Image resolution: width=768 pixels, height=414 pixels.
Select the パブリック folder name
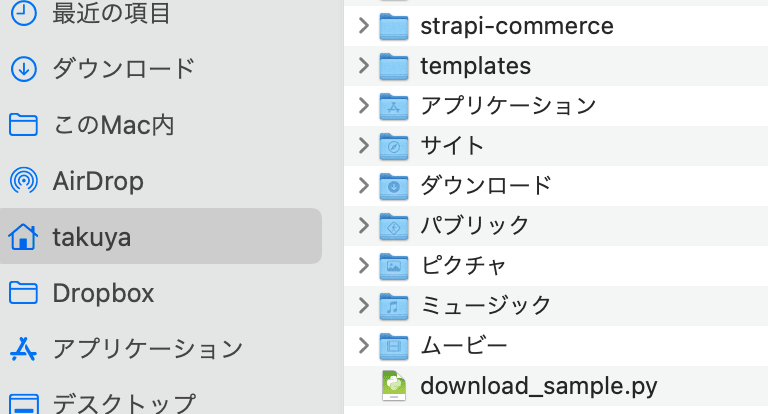pos(475,226)
